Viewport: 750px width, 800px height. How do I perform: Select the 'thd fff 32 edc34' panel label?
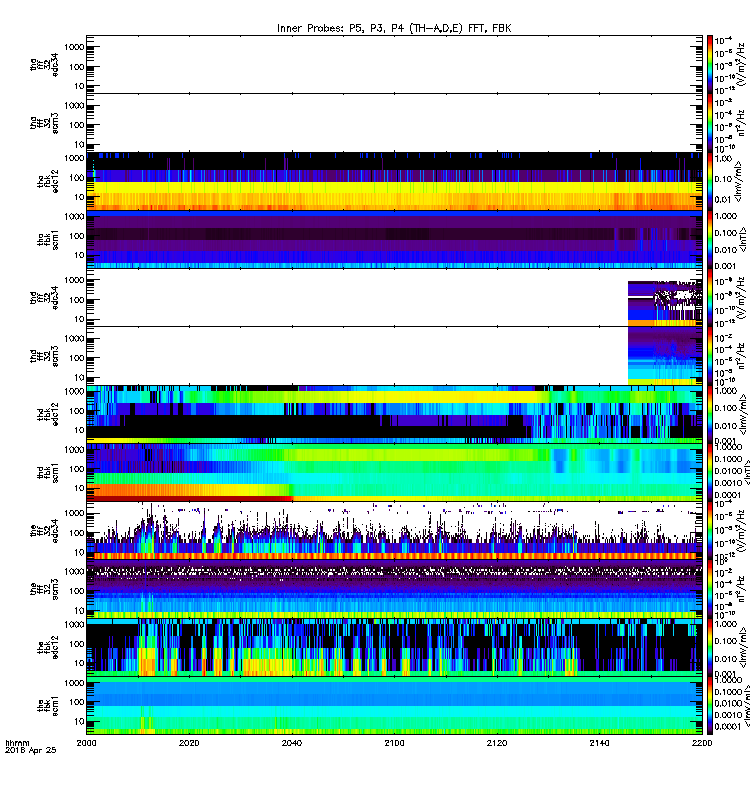coord(44,298)
